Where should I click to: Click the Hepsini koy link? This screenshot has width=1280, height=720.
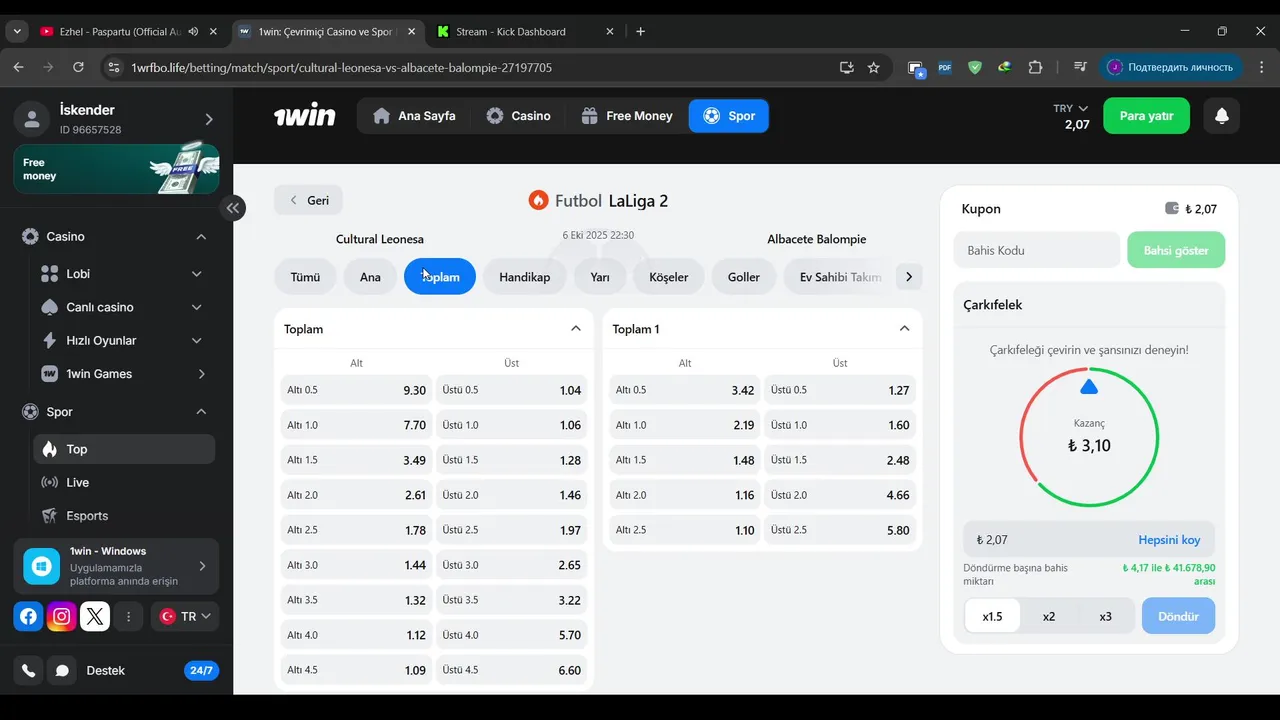(x=1169, y=540)
